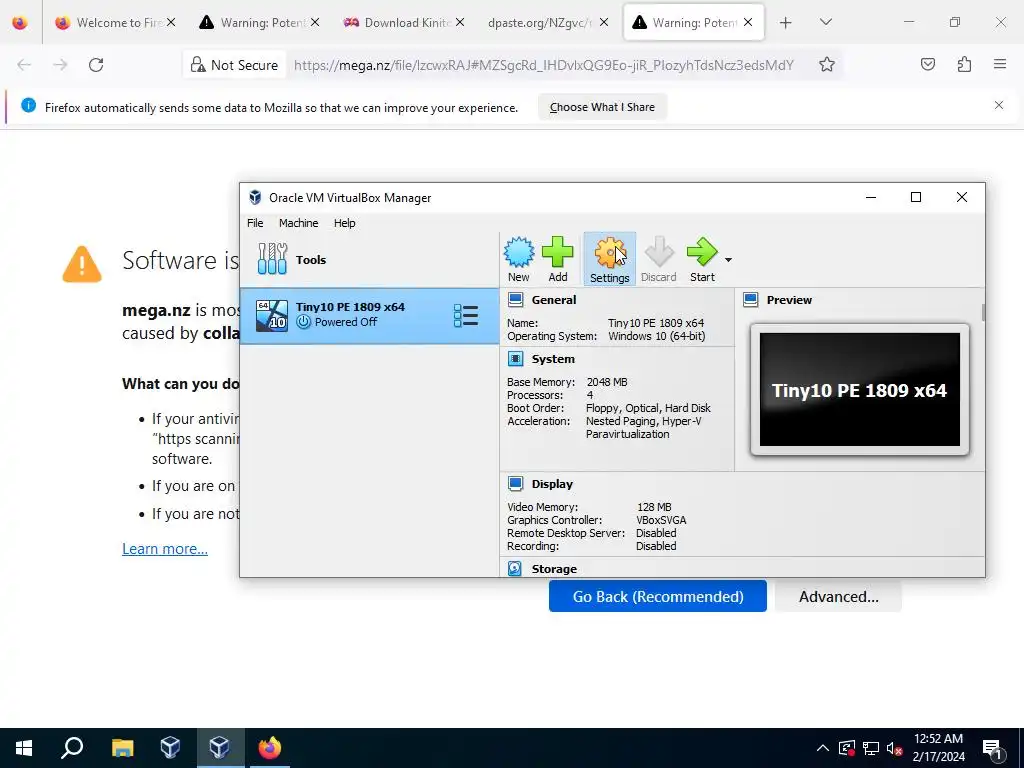Open the Firefox hamburger menu
Screen dimensions: 1024x768
tap(1000, 65)
